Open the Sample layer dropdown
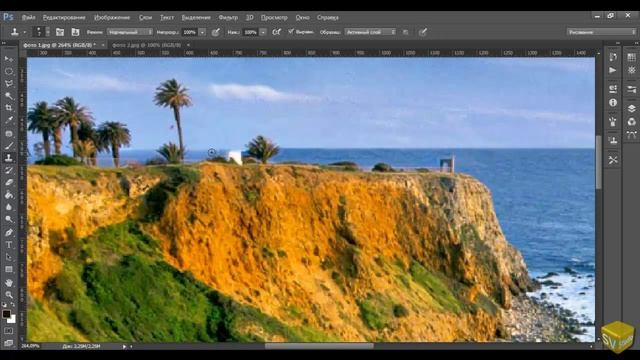Viewport: 640px width, 360px height. 370,32
